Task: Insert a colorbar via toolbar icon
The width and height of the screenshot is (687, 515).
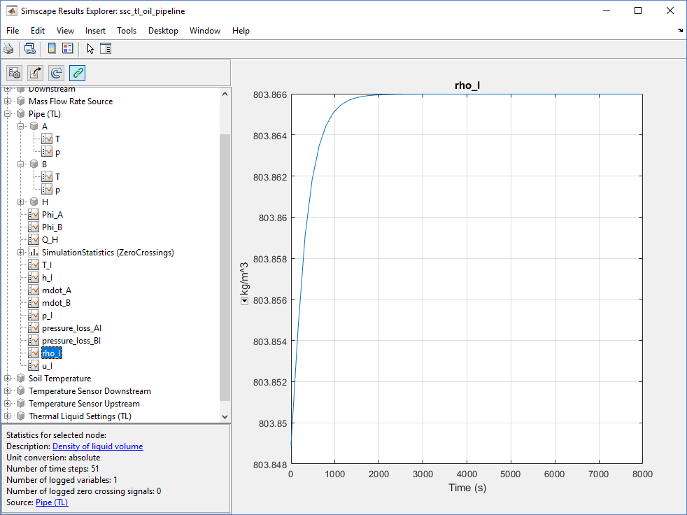Action: pos(52,49)
